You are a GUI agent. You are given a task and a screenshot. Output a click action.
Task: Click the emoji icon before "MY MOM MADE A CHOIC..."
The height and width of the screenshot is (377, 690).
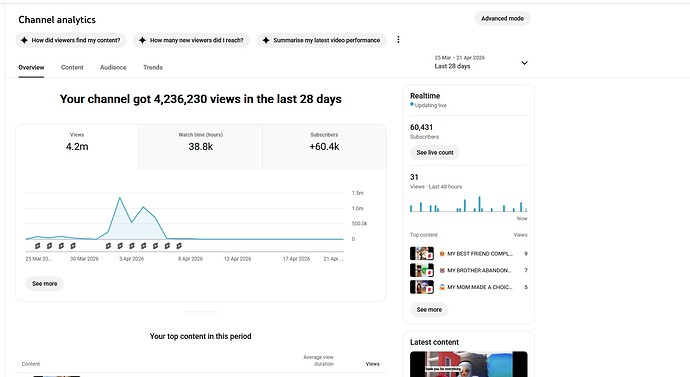[x=442, y=287]
